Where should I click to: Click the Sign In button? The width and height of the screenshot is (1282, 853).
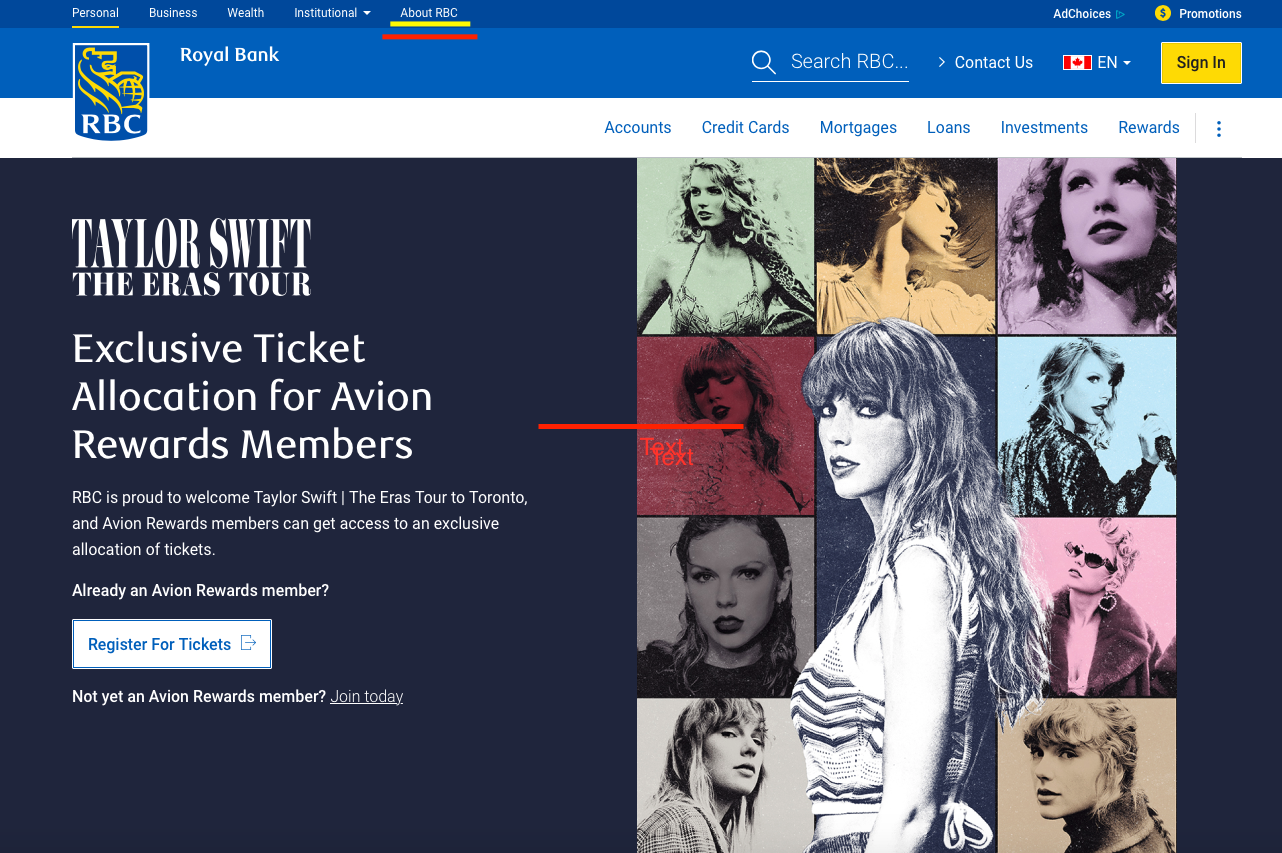pyautogui.click(x=1201, y=63)
